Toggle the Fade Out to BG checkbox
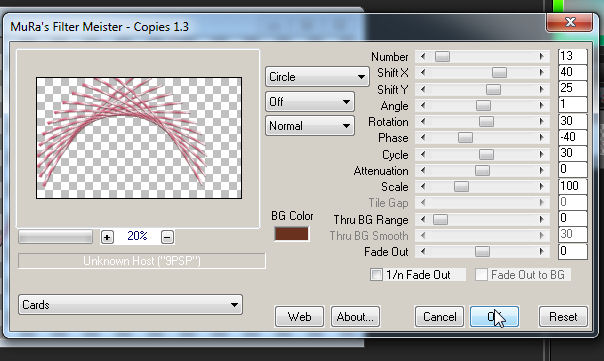 point(481,275)
